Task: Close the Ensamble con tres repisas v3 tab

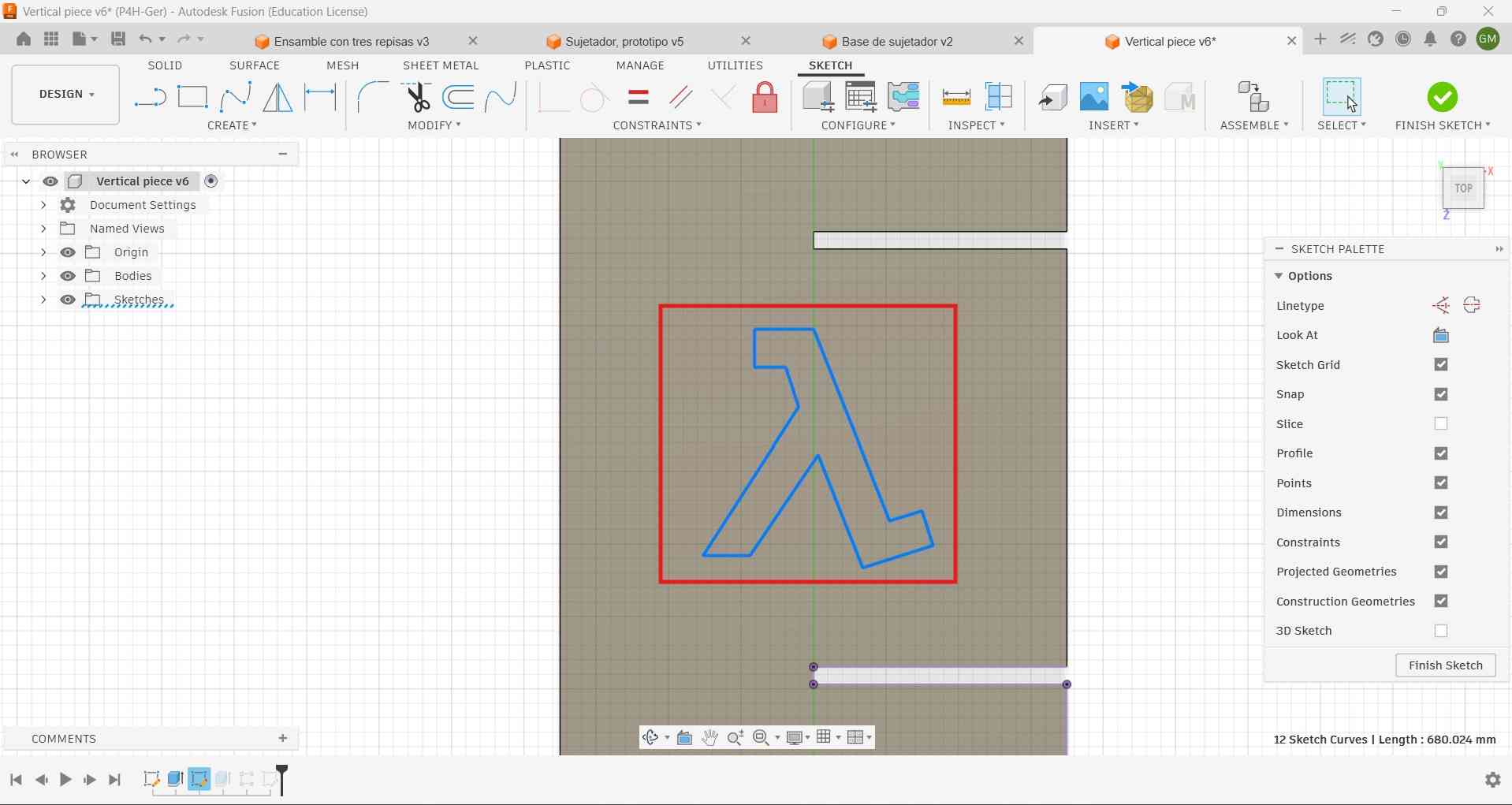Action: pos(473,40)
